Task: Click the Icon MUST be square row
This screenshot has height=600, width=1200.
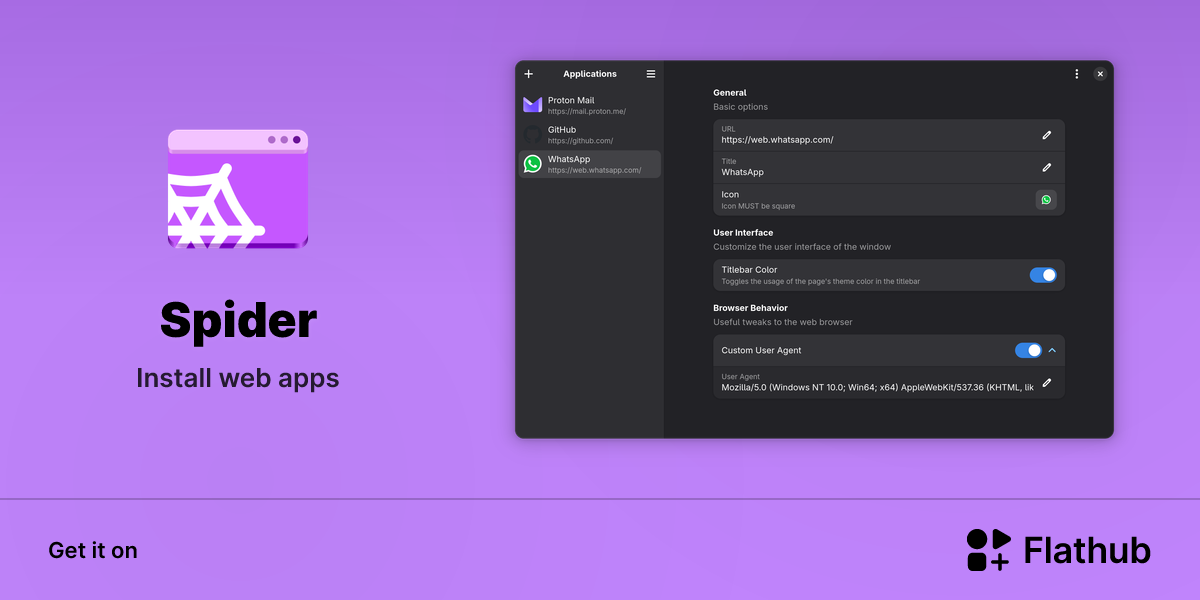Action: point(889,199)
